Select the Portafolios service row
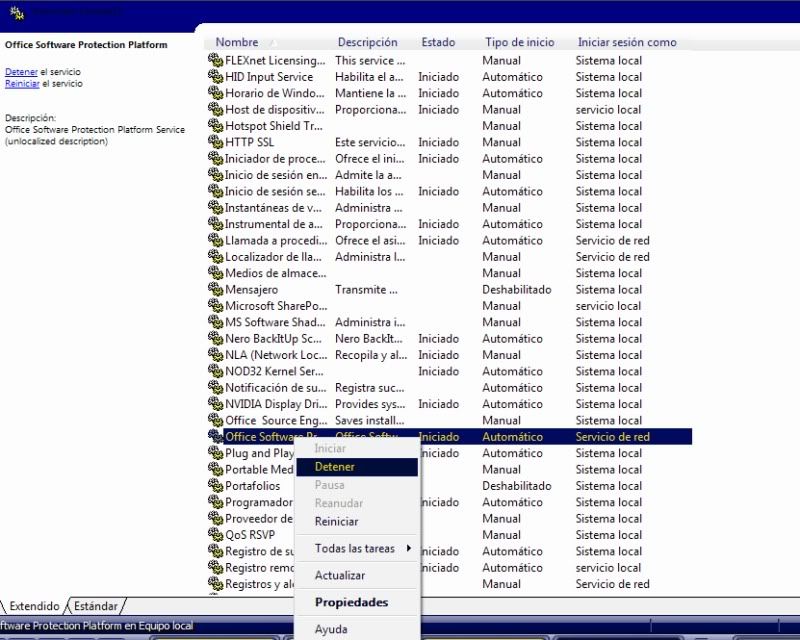This screenshot has width=800, height=640. click(x=449, y=485)
